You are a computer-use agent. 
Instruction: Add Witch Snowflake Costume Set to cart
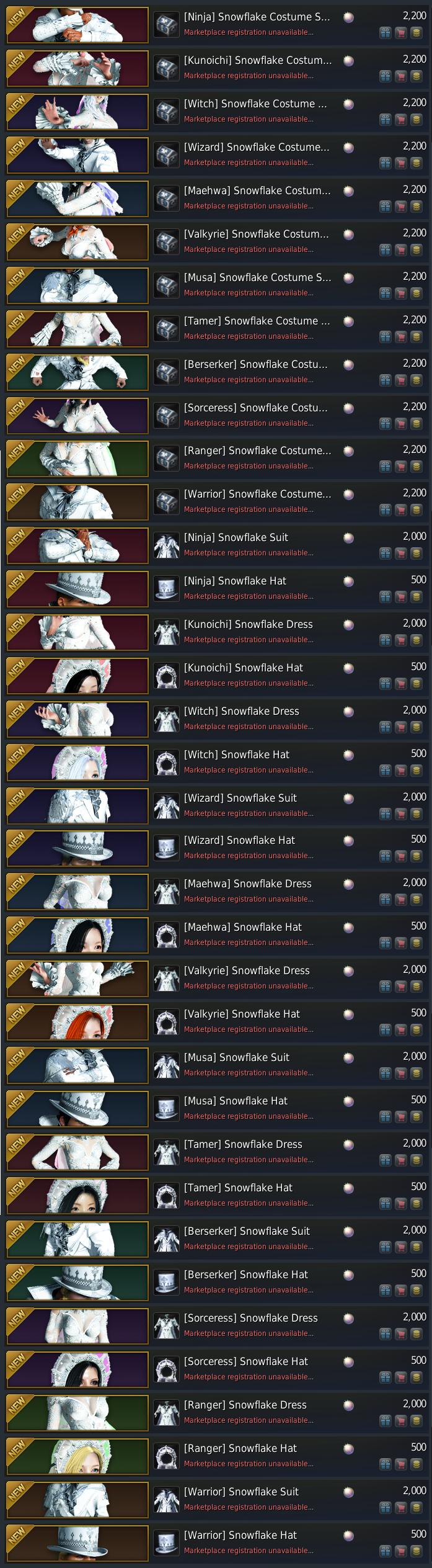(400, 120)
